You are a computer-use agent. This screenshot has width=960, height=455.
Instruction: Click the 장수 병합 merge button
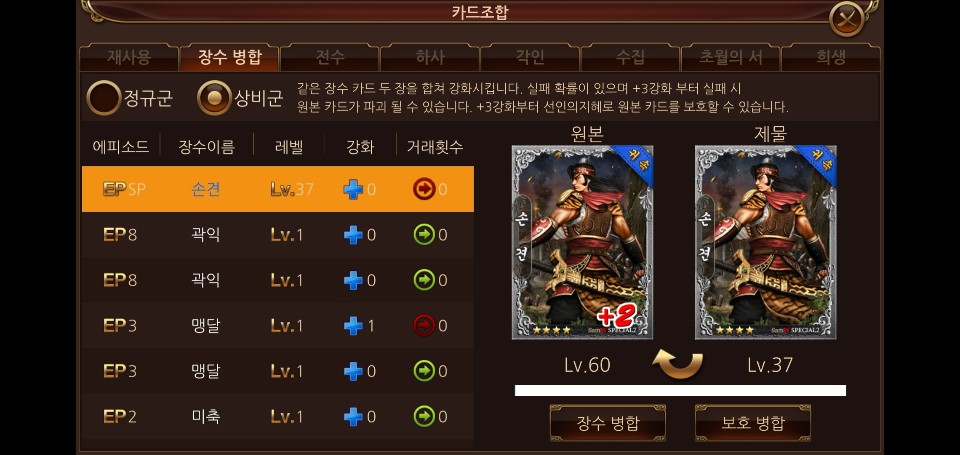[x=607, y=423]
